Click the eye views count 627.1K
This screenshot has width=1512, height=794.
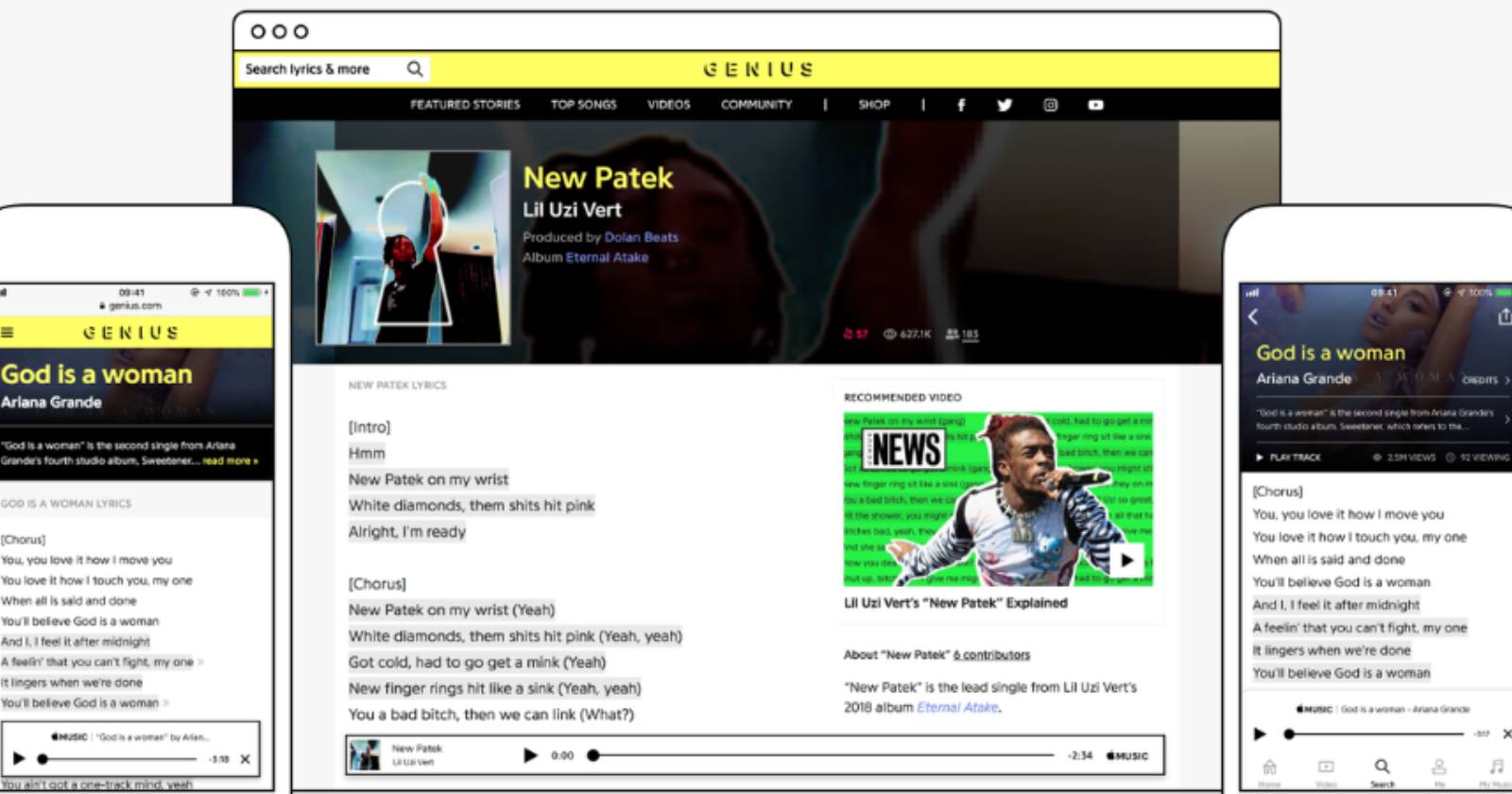tap(907, 334)
